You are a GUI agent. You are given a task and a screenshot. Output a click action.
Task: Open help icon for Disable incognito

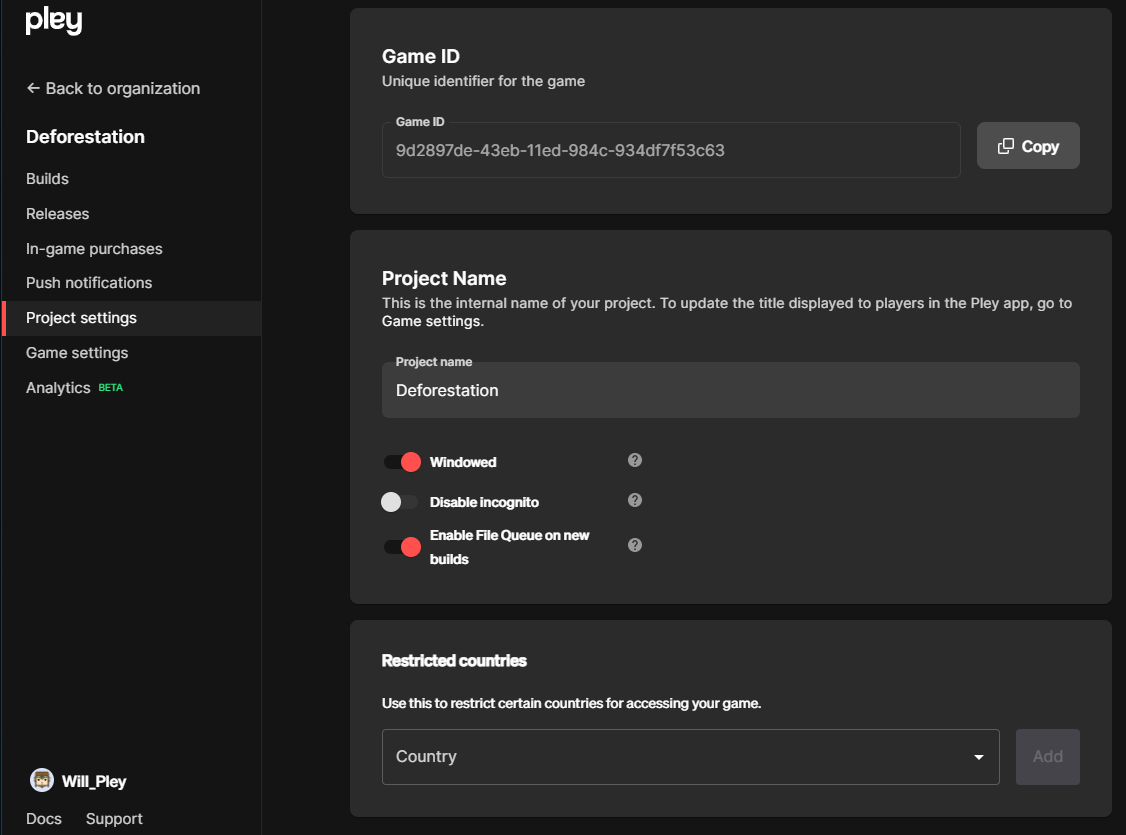pos(635,500)
